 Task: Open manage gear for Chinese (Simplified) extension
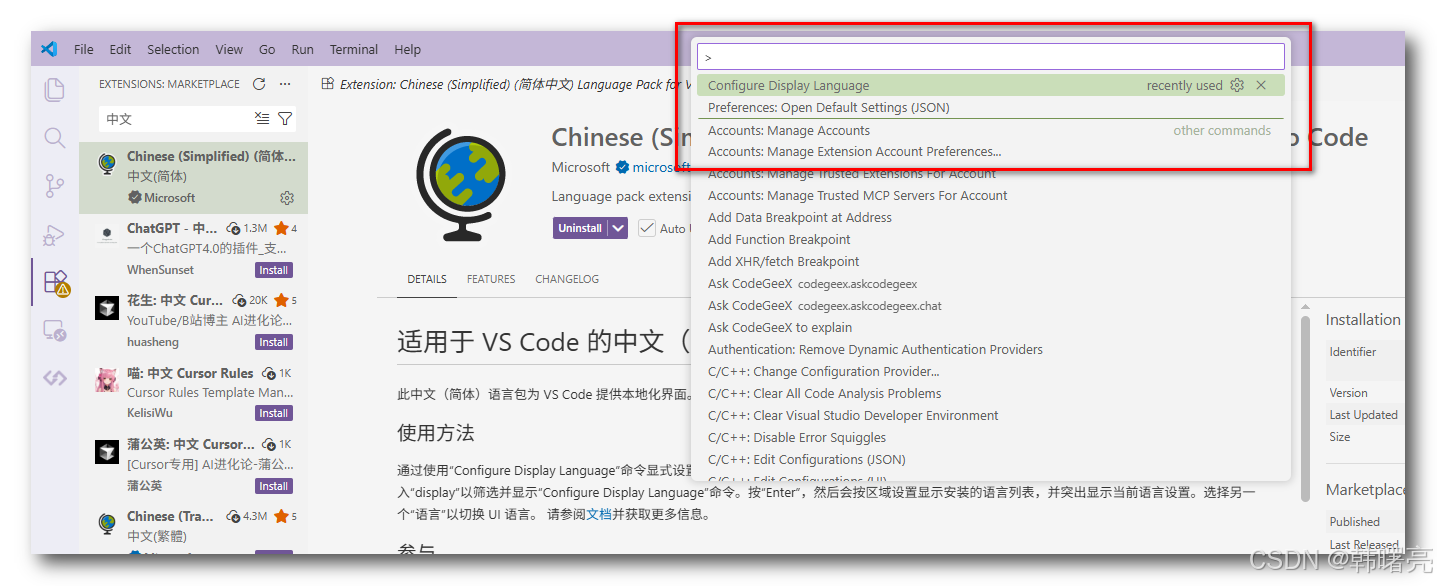click(x=287, y=198)
